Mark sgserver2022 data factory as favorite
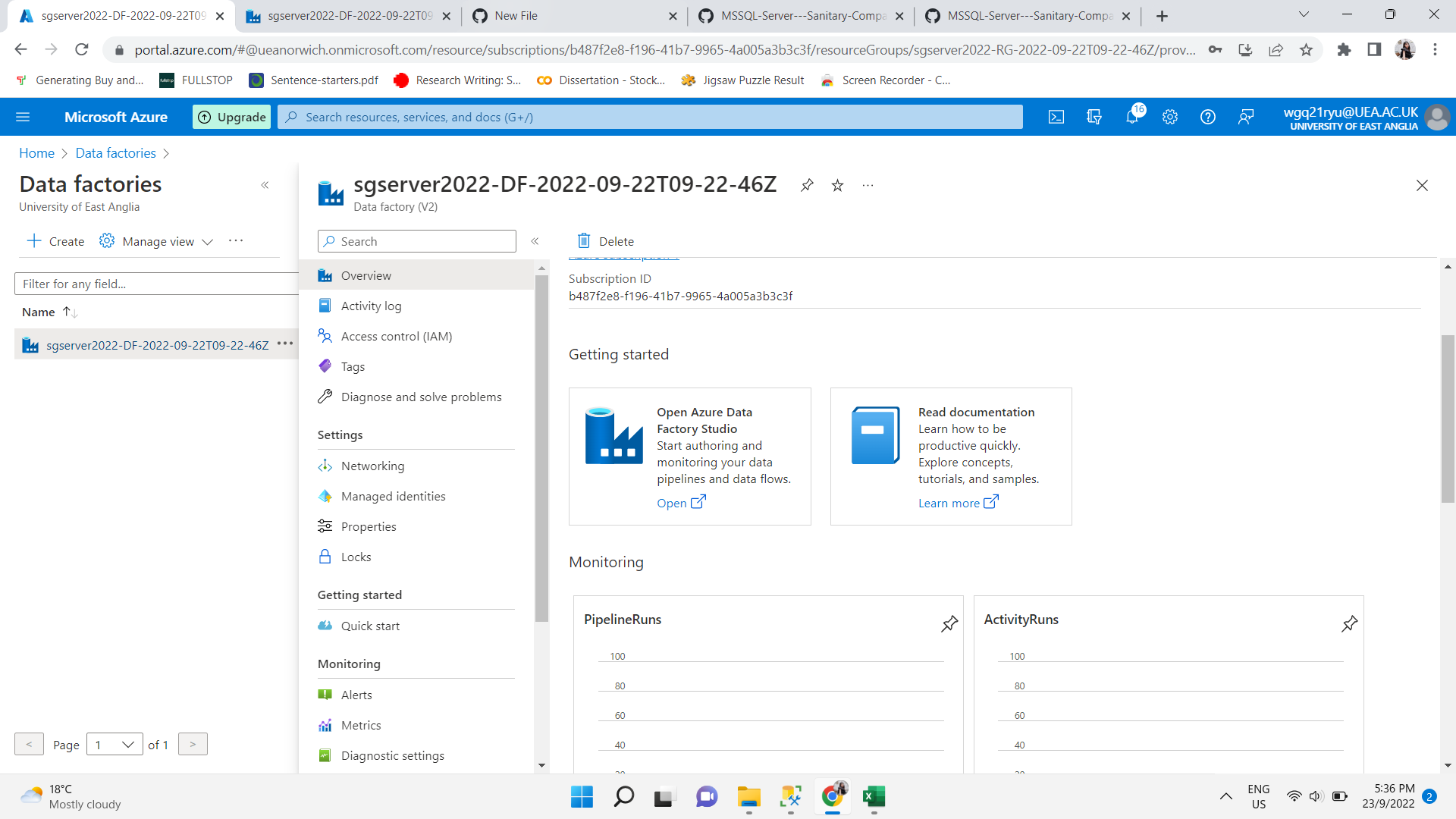 click(x=837, y=185)
